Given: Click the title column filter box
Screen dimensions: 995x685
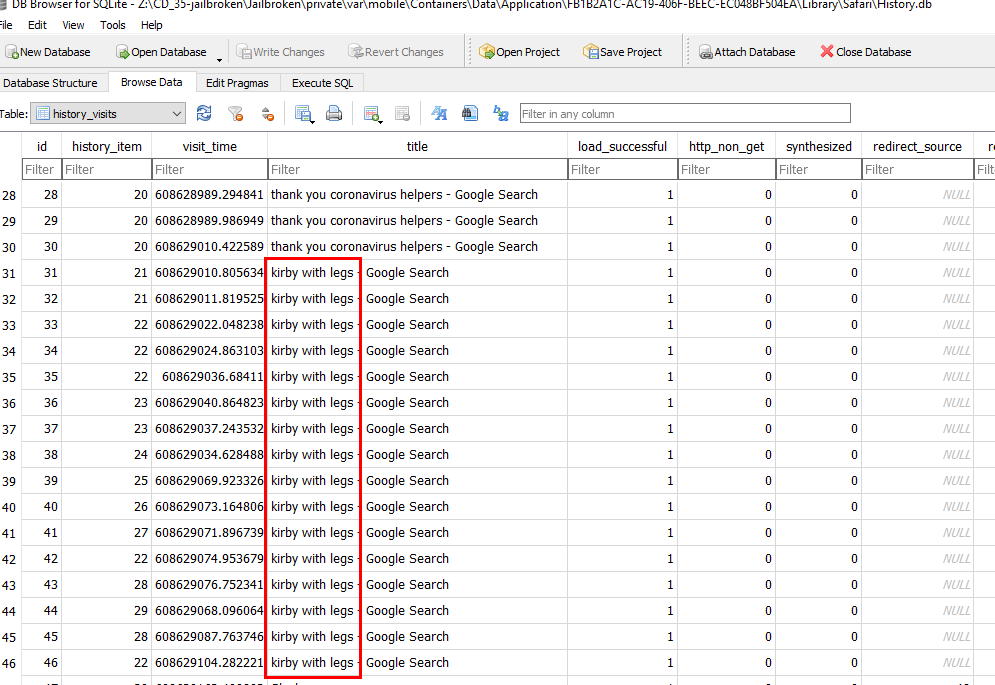Looking at the screenshot, I should tap(417, 169).
